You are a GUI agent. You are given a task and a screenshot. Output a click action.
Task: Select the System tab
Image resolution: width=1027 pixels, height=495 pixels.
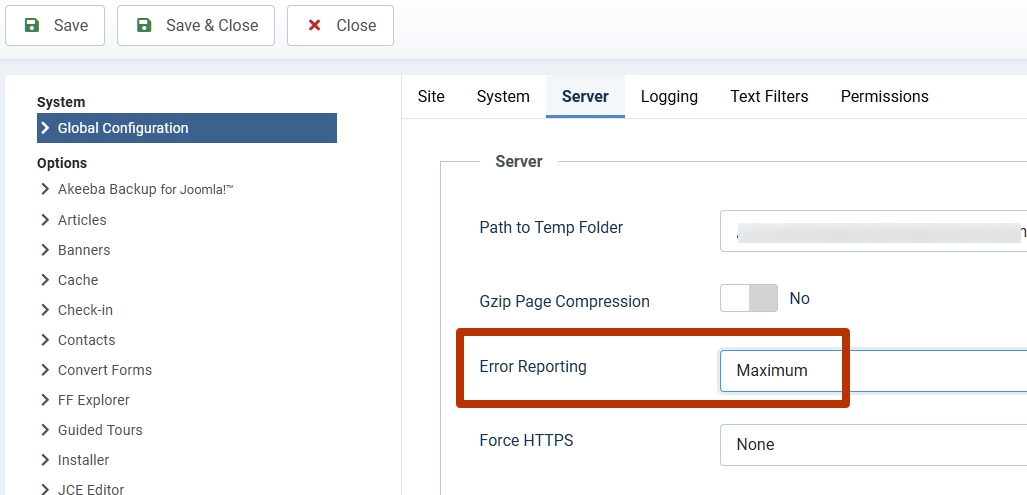[503, 97]
